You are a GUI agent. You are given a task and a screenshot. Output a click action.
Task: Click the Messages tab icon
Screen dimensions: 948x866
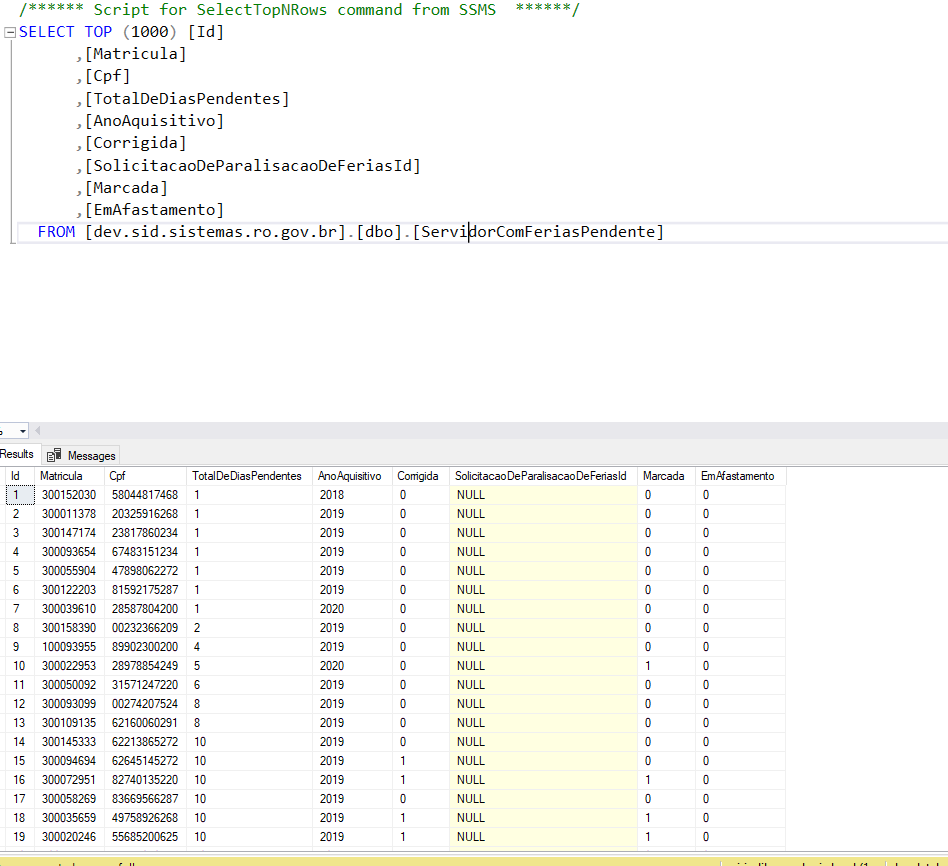pyautogui.click(x=54, y=455)
